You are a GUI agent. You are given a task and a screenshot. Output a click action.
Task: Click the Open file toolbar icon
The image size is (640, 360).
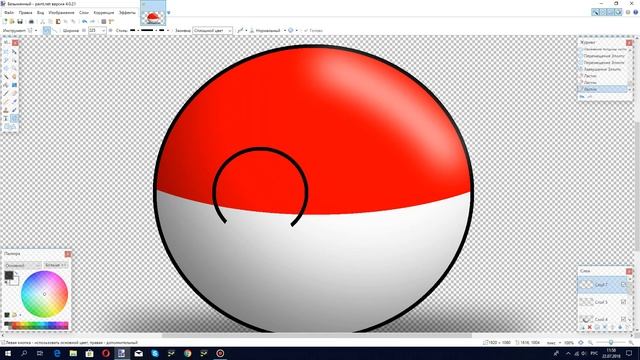coord(12,21)
